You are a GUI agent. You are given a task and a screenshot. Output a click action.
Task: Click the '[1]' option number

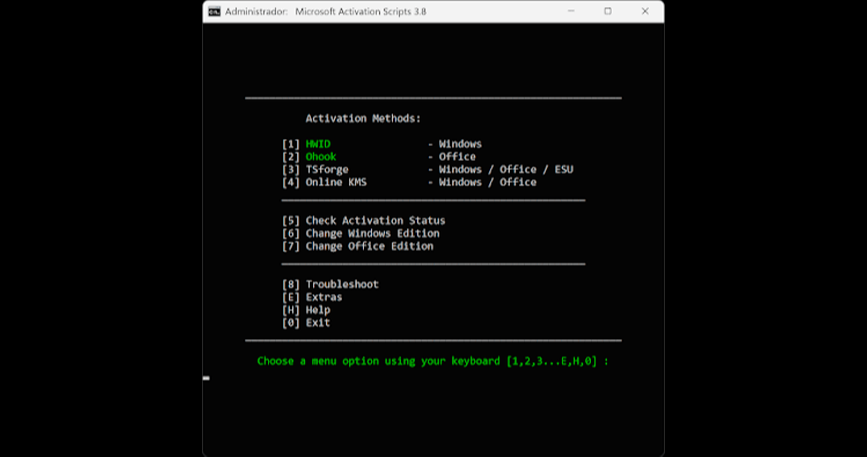tap(291, 144)
